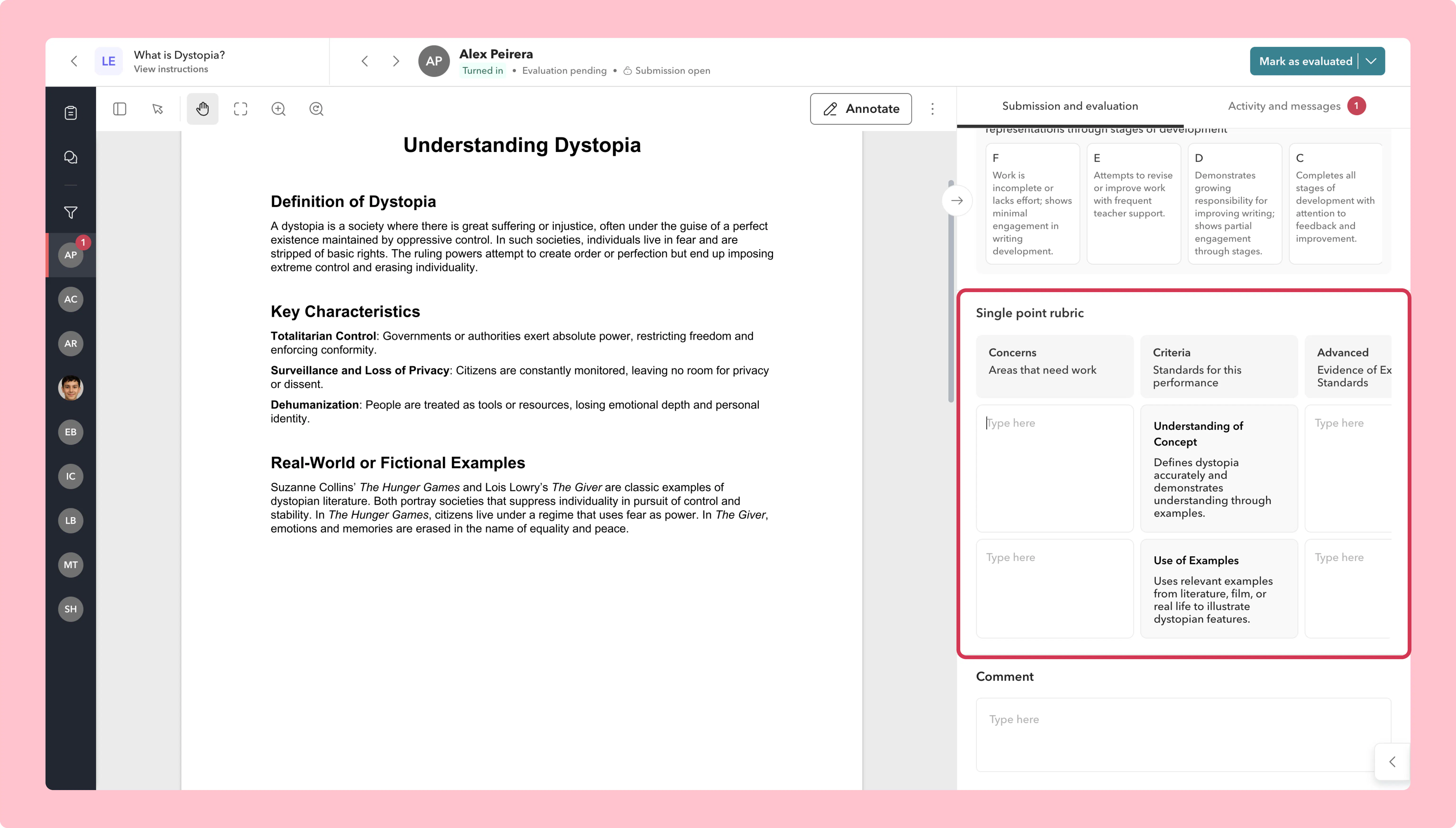Click the Understanding of Concept criterion
Viewport: 1456px width, 828px height.
pos(1219,469)
